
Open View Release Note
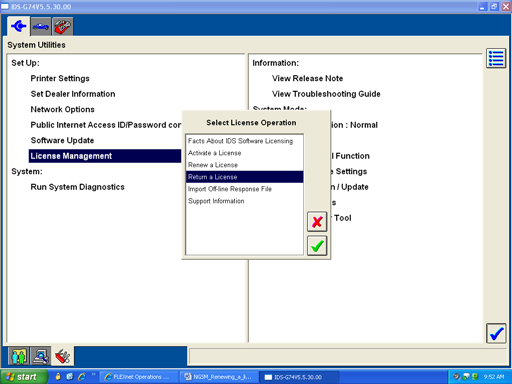point(307,78)
